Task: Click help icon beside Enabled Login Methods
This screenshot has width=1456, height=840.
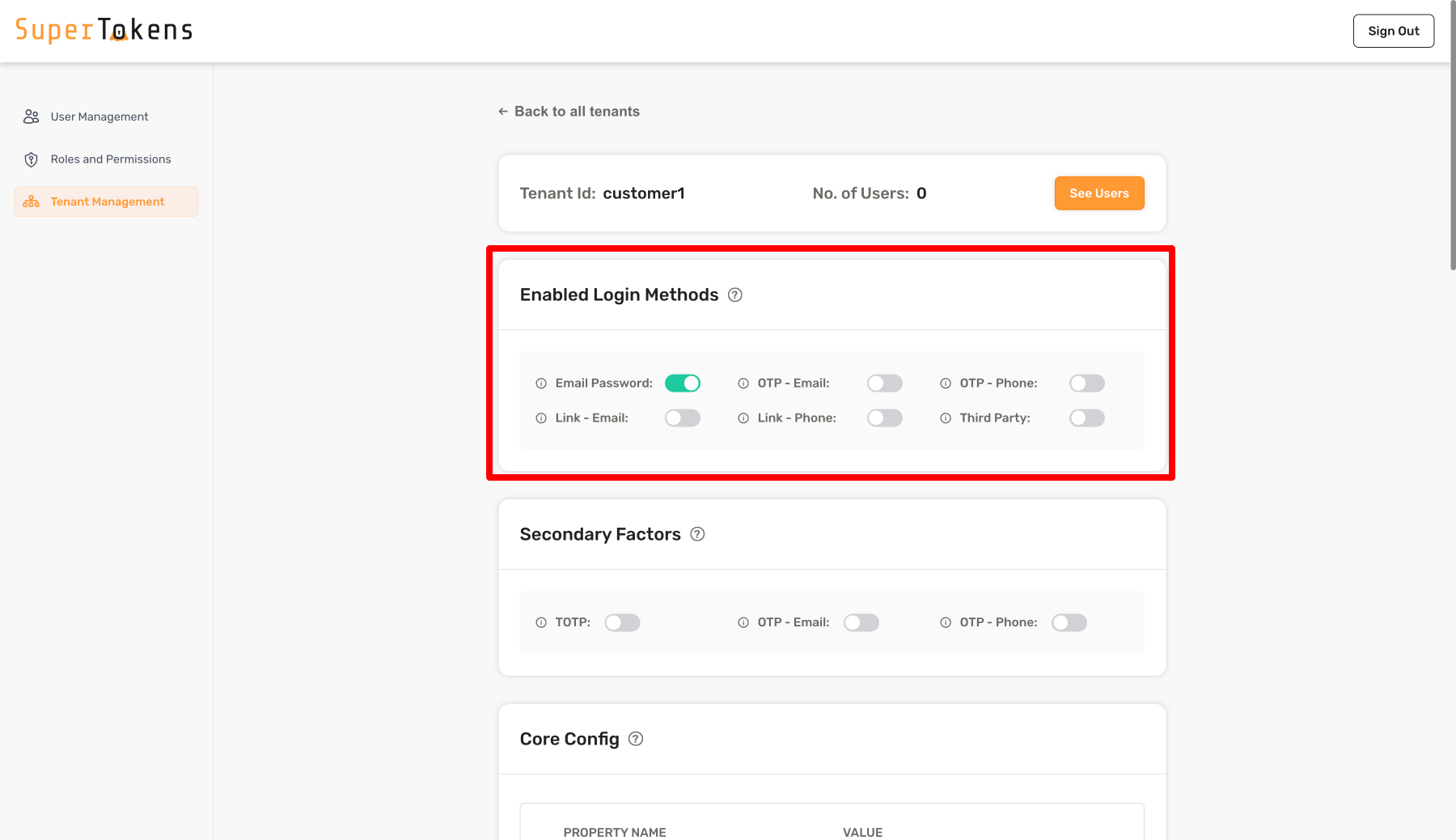Action: [x=734, y=295]
